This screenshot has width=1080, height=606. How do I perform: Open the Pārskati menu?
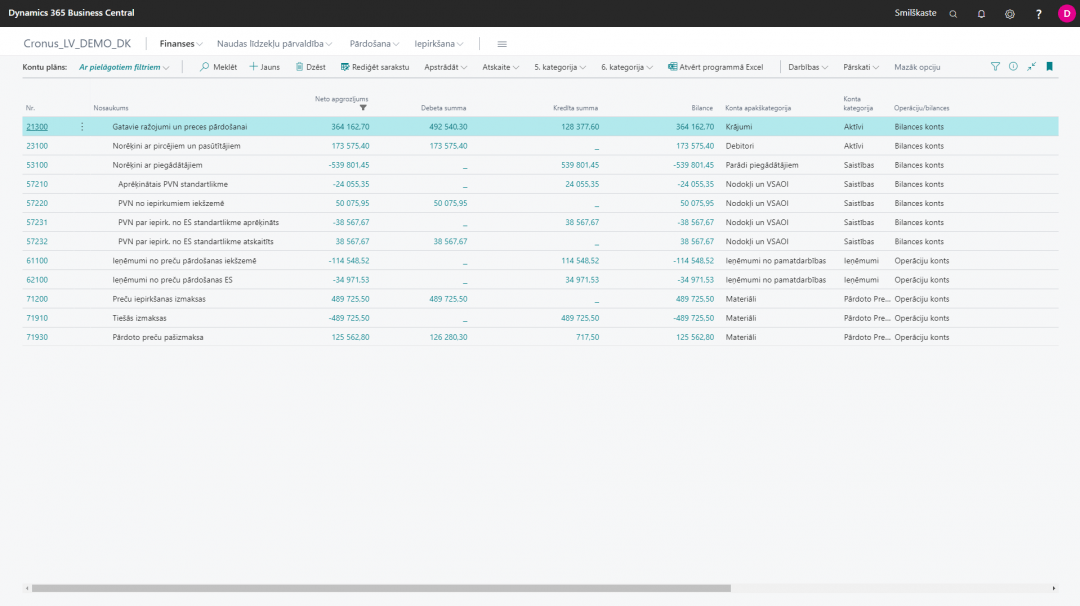(x=861, y=67)
